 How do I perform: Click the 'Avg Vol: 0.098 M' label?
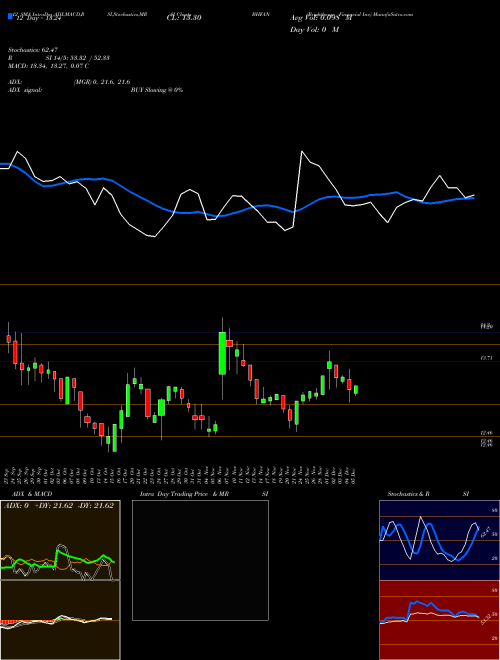tap(320, 18)
